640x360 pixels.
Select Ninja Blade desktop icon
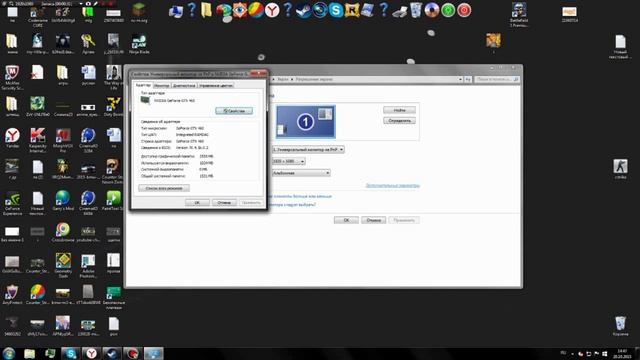coord(139,44)
